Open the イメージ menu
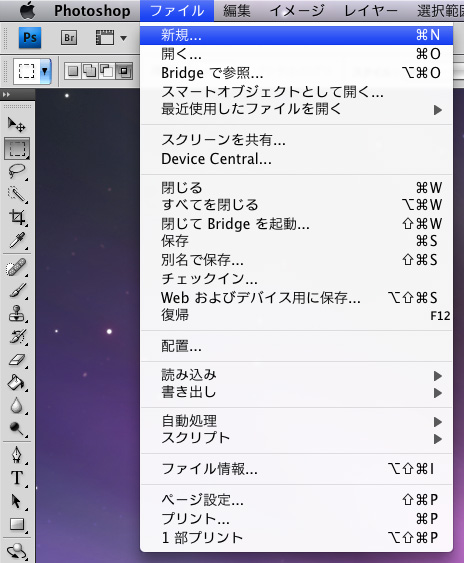This screenshot has height=563, width=464. [x=297, y=11]
